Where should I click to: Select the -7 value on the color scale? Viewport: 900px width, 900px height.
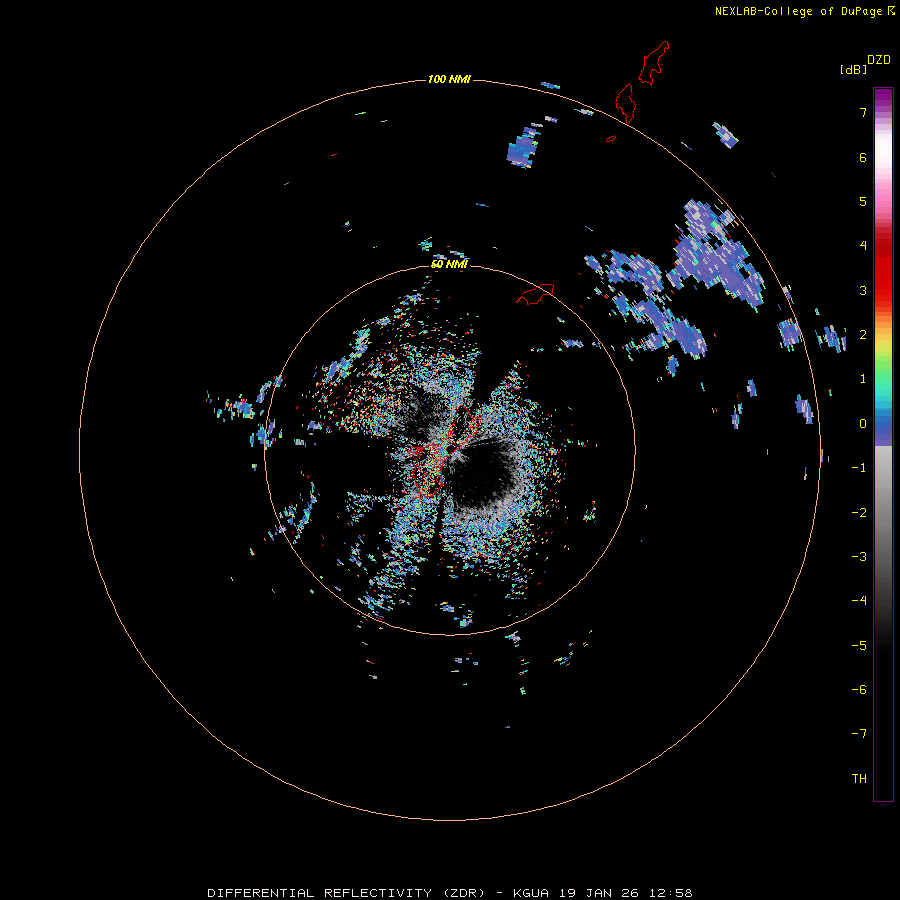(x=859, y=734)
